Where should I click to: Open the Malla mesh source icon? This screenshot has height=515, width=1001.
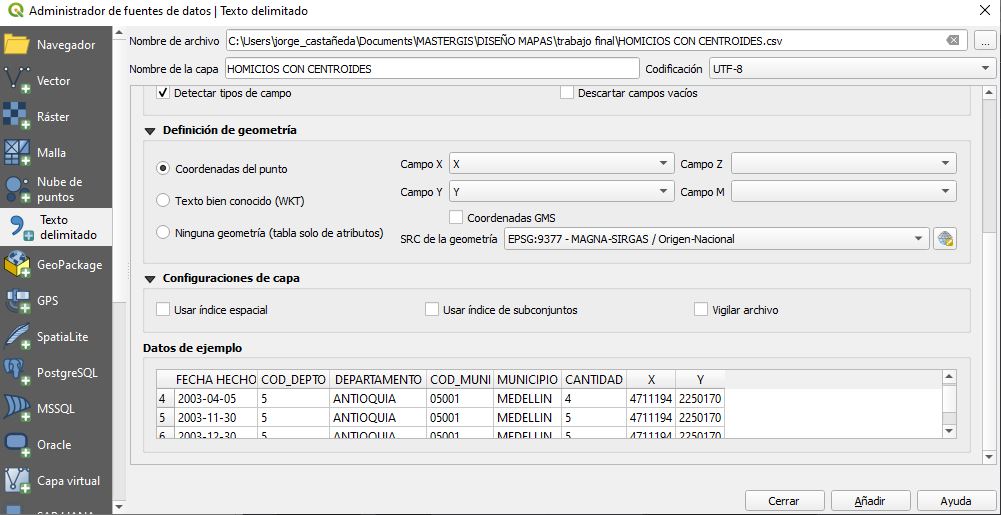click(x=17, y=153)
